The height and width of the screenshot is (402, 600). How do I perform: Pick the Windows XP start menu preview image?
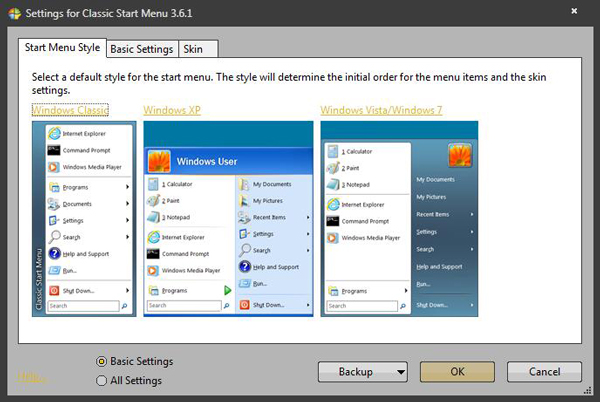click(228, 219)
